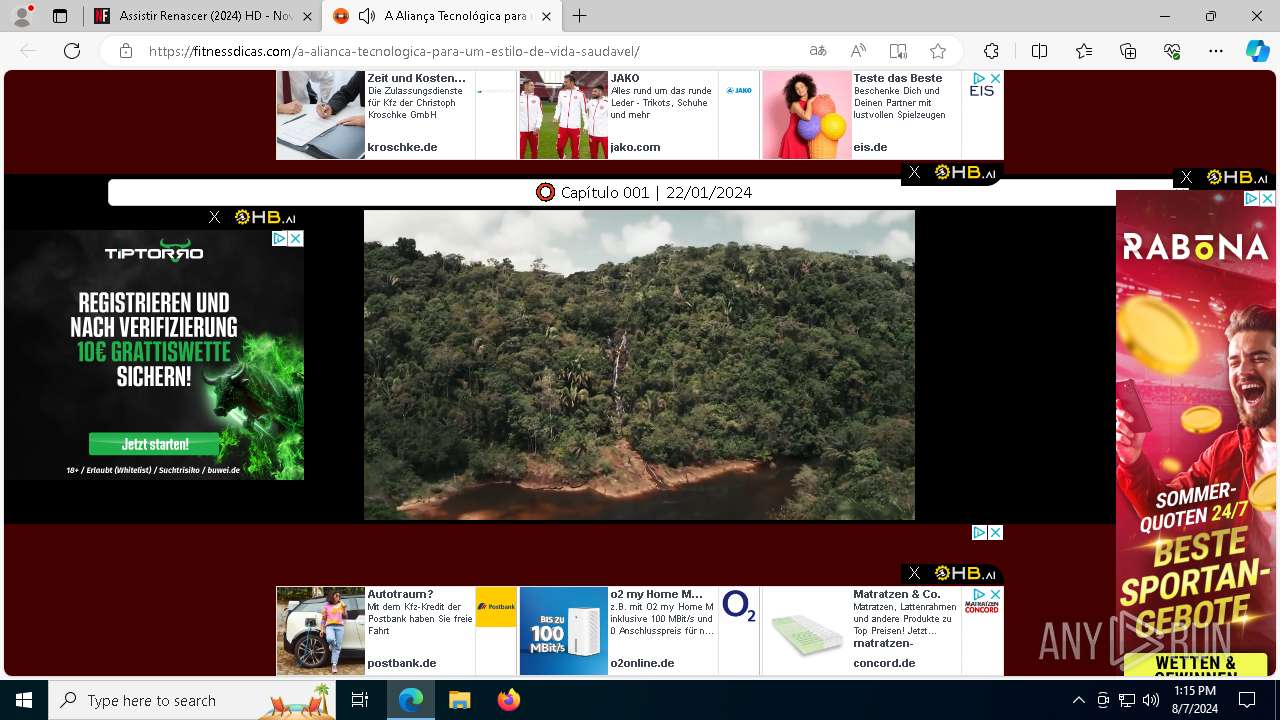Open File Explorer from the taskbar
Viewport: 1280px width, 720px height.
[x=459, y=700]
